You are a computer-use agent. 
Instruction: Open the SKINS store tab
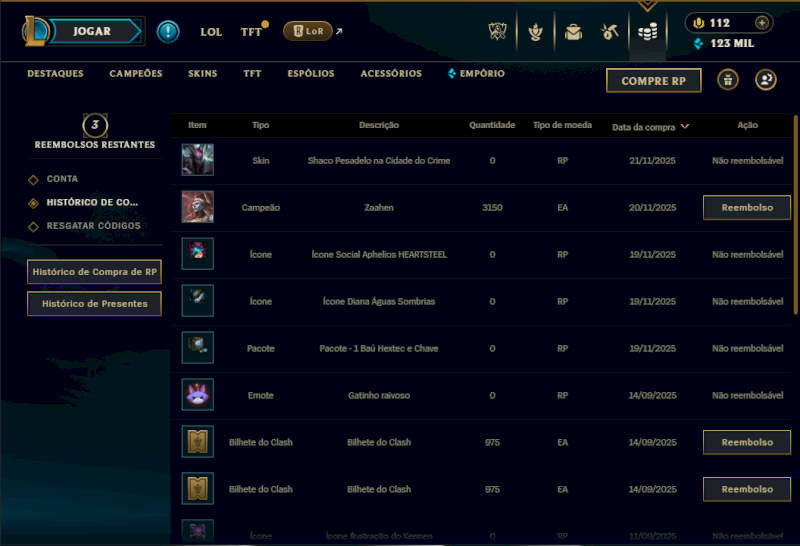click(x=203, y=73)
